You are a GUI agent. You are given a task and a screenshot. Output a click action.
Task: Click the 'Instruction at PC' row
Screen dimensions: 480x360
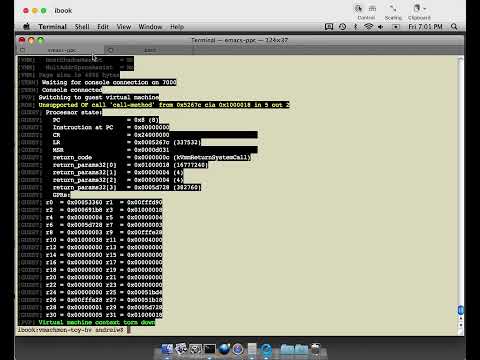(94, 127)
